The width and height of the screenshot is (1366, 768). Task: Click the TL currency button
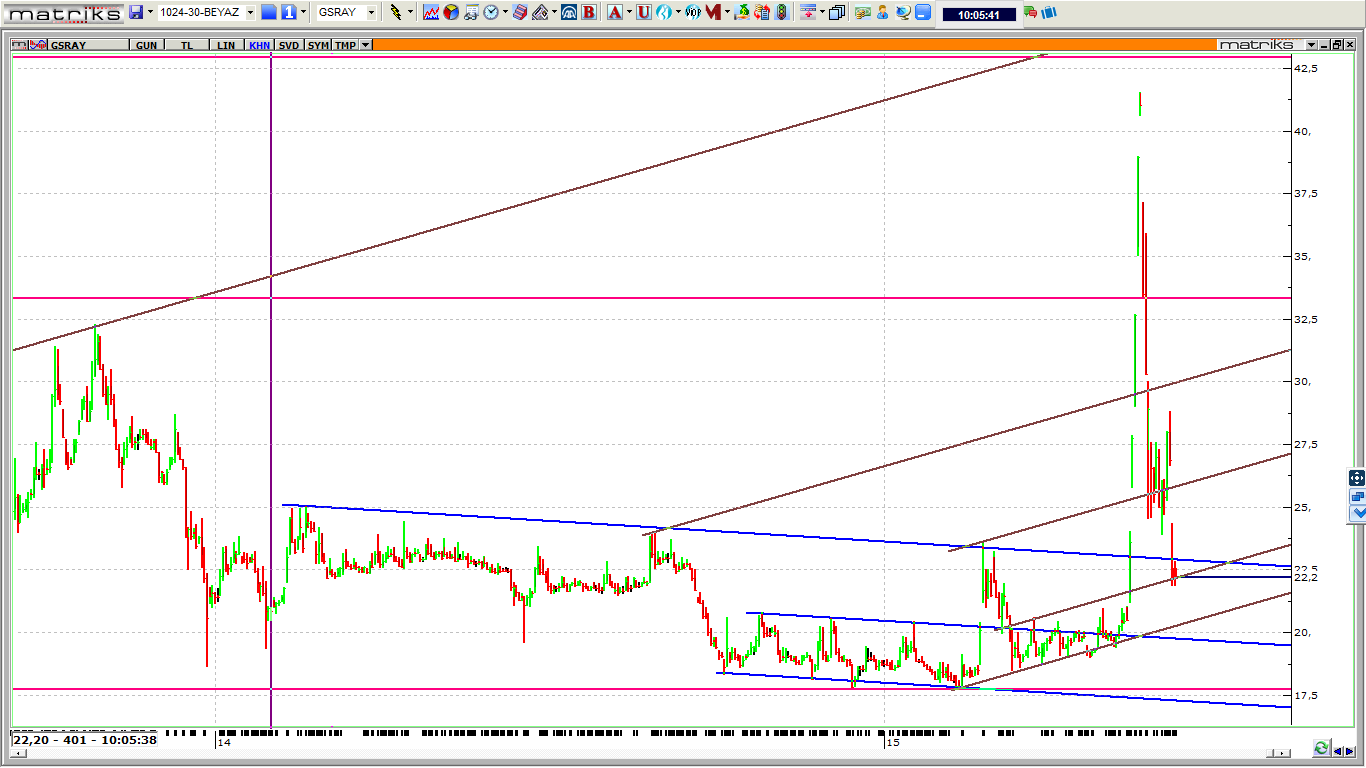(x=187, y=45)
